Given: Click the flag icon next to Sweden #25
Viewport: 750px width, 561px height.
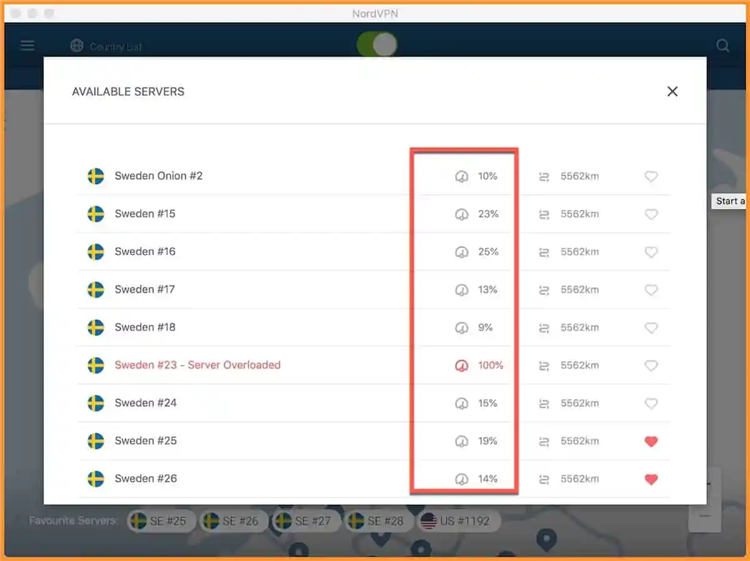Looking at the screenshot, I should click(x=96, y=440).
